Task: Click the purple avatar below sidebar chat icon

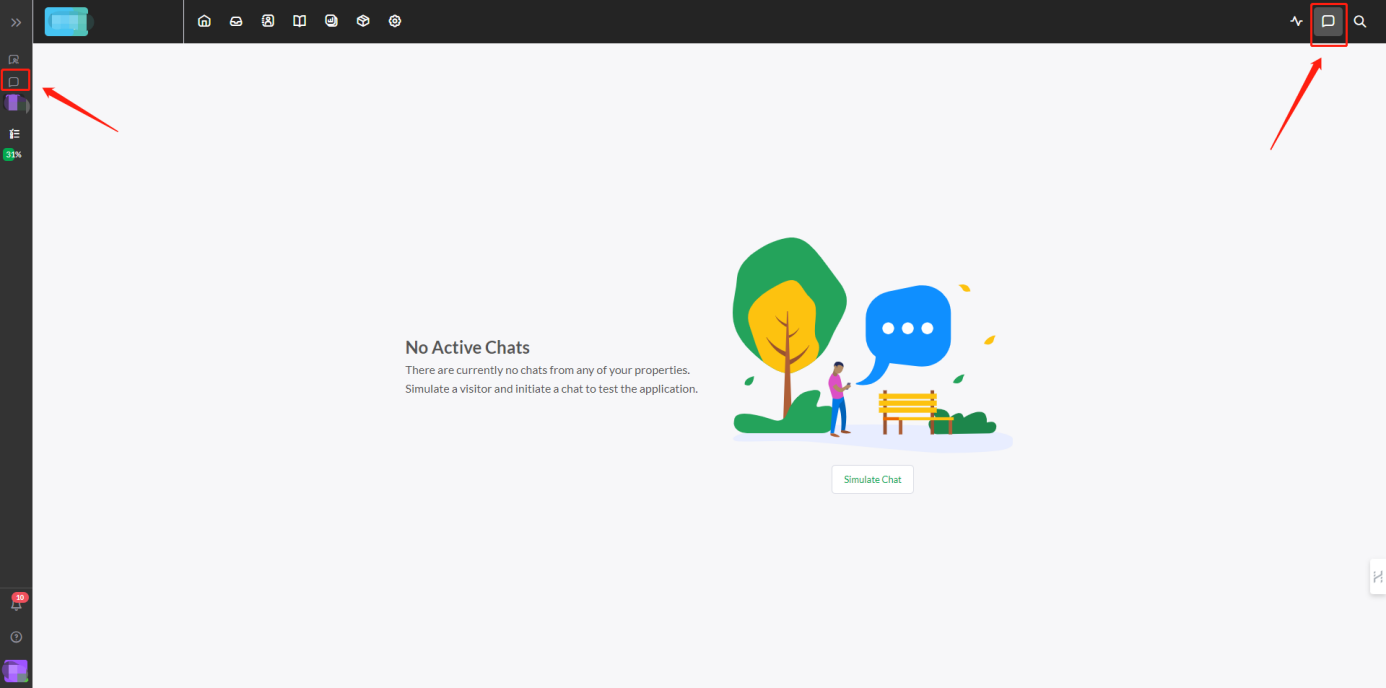Action: 14,103
